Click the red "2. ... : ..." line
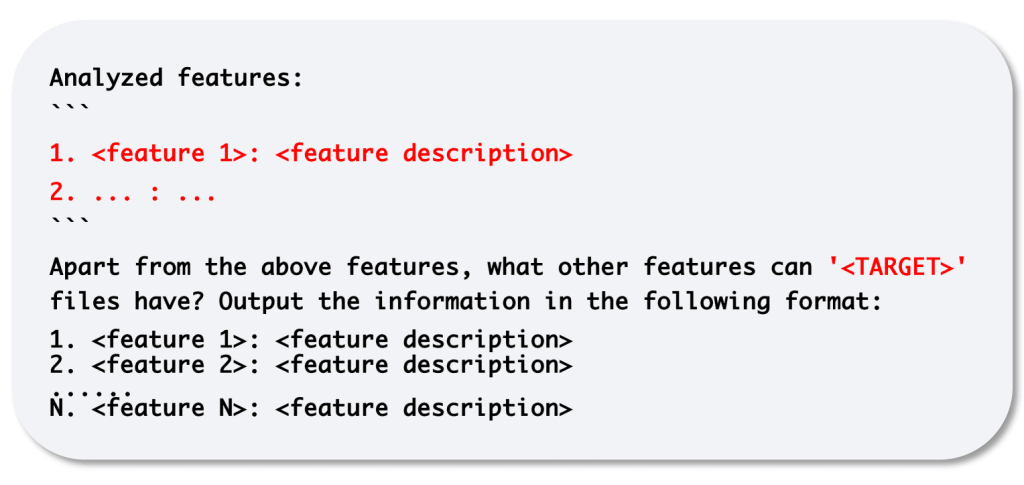The width and height of the screenshot is (1024, 485). click(x=133, y=192)
